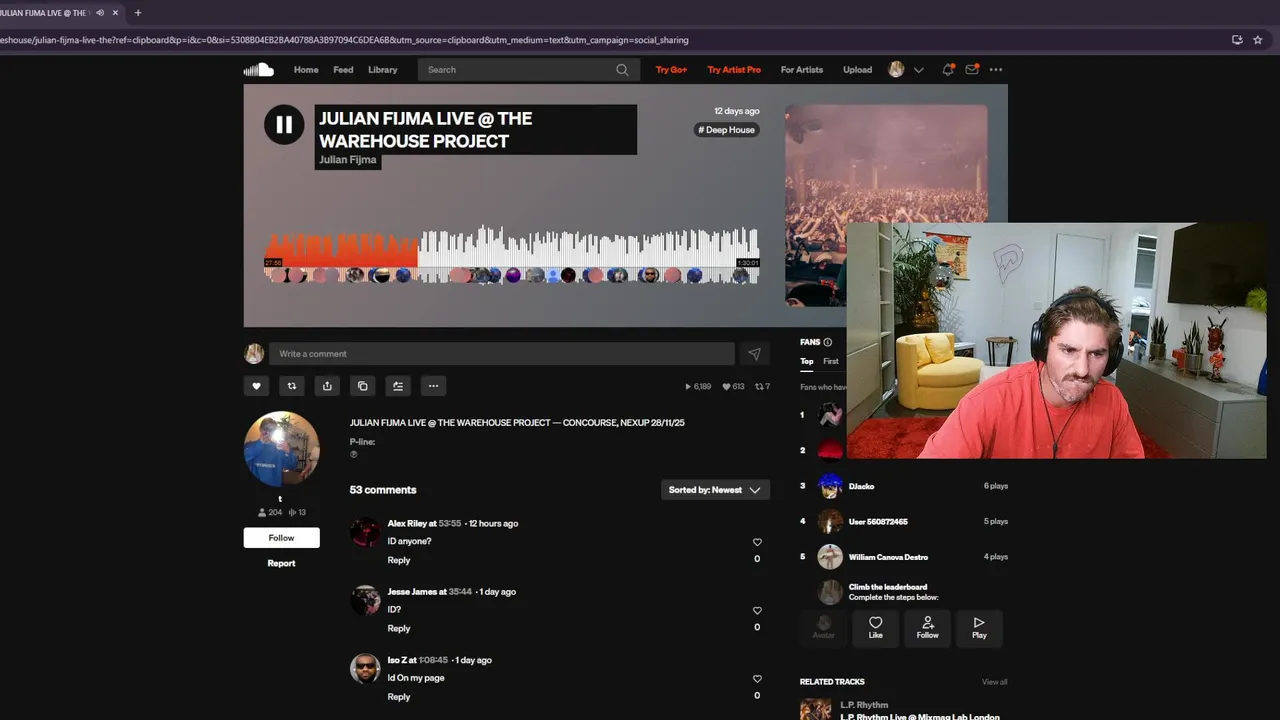Open fan User 560872465's profile
The width and height of the screenshot is (1280, 720).
tap(878, 522)
